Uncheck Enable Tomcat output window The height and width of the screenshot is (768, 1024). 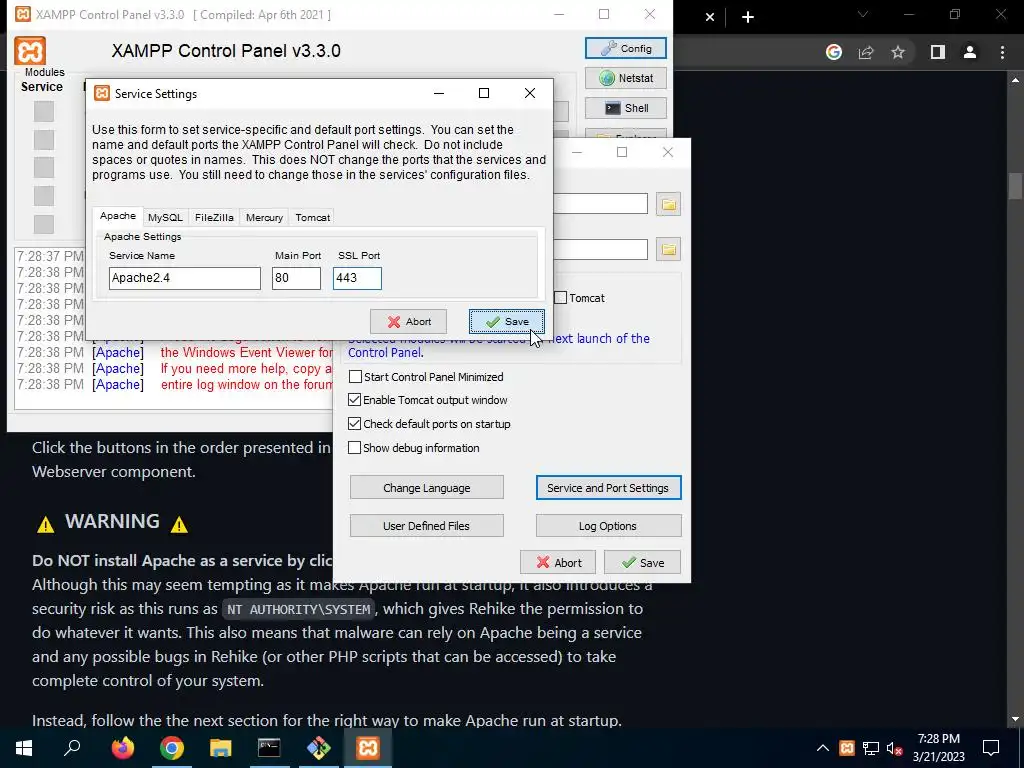(355, 400)
